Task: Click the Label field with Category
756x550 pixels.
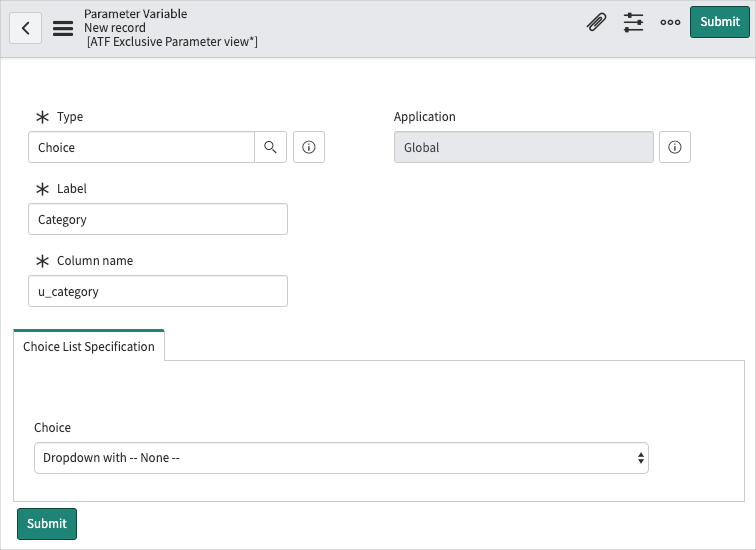Action: tap(158, 219)
